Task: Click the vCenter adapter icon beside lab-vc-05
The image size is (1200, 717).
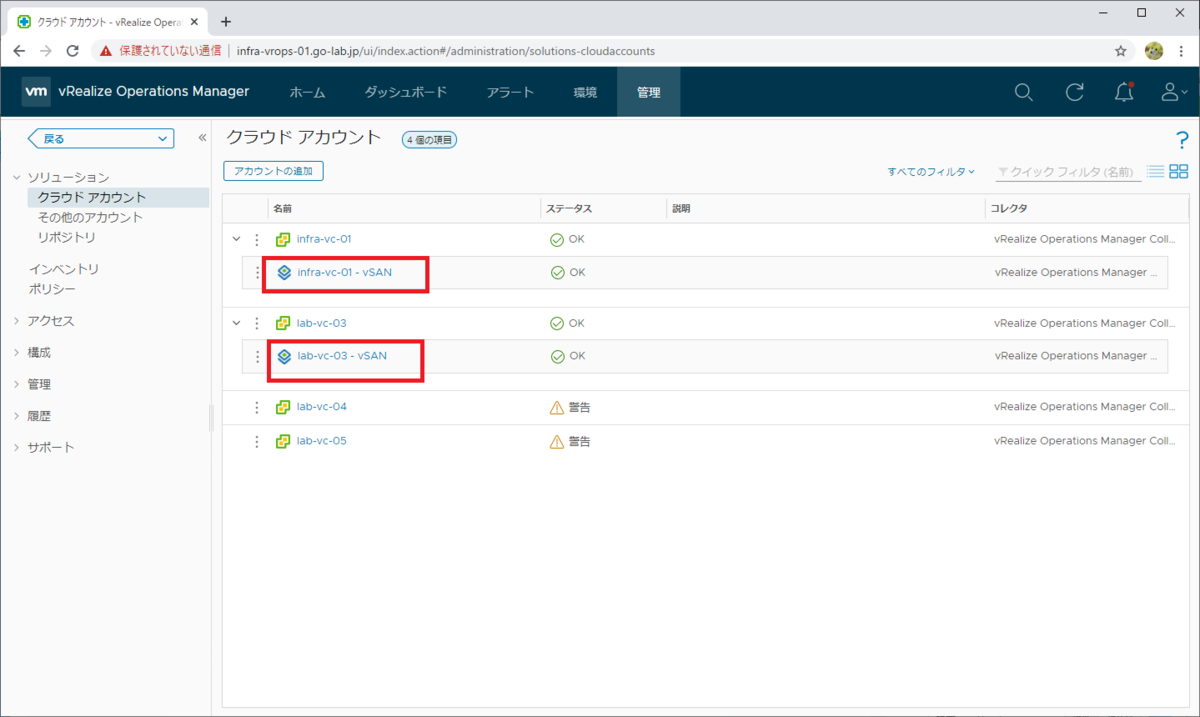Action: 282,440
